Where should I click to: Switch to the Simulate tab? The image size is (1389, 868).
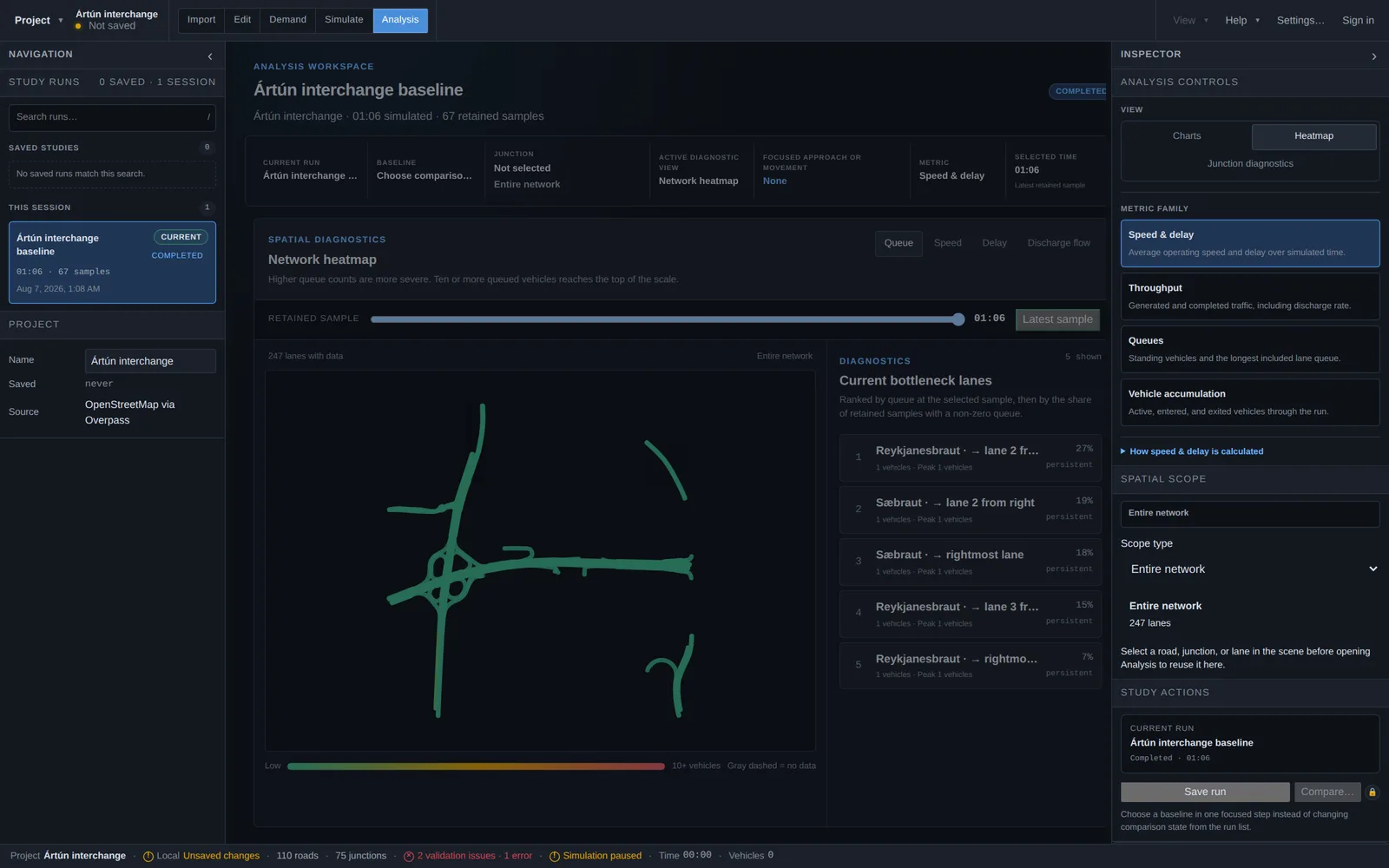click(344, 20)
